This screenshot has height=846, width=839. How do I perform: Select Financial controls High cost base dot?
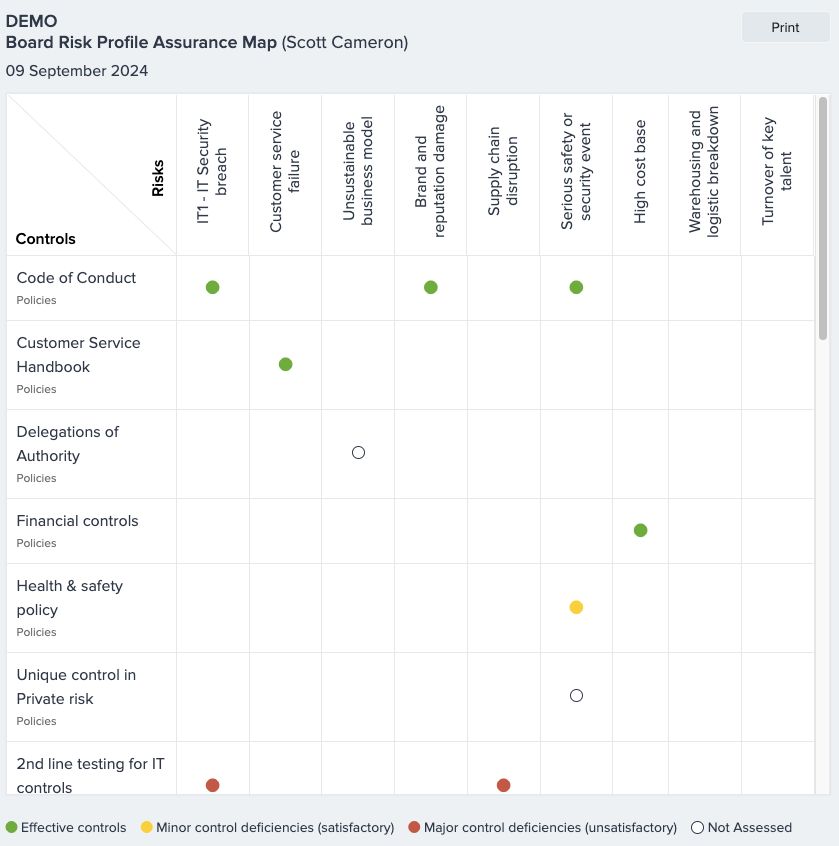click(x=640, y=530)
